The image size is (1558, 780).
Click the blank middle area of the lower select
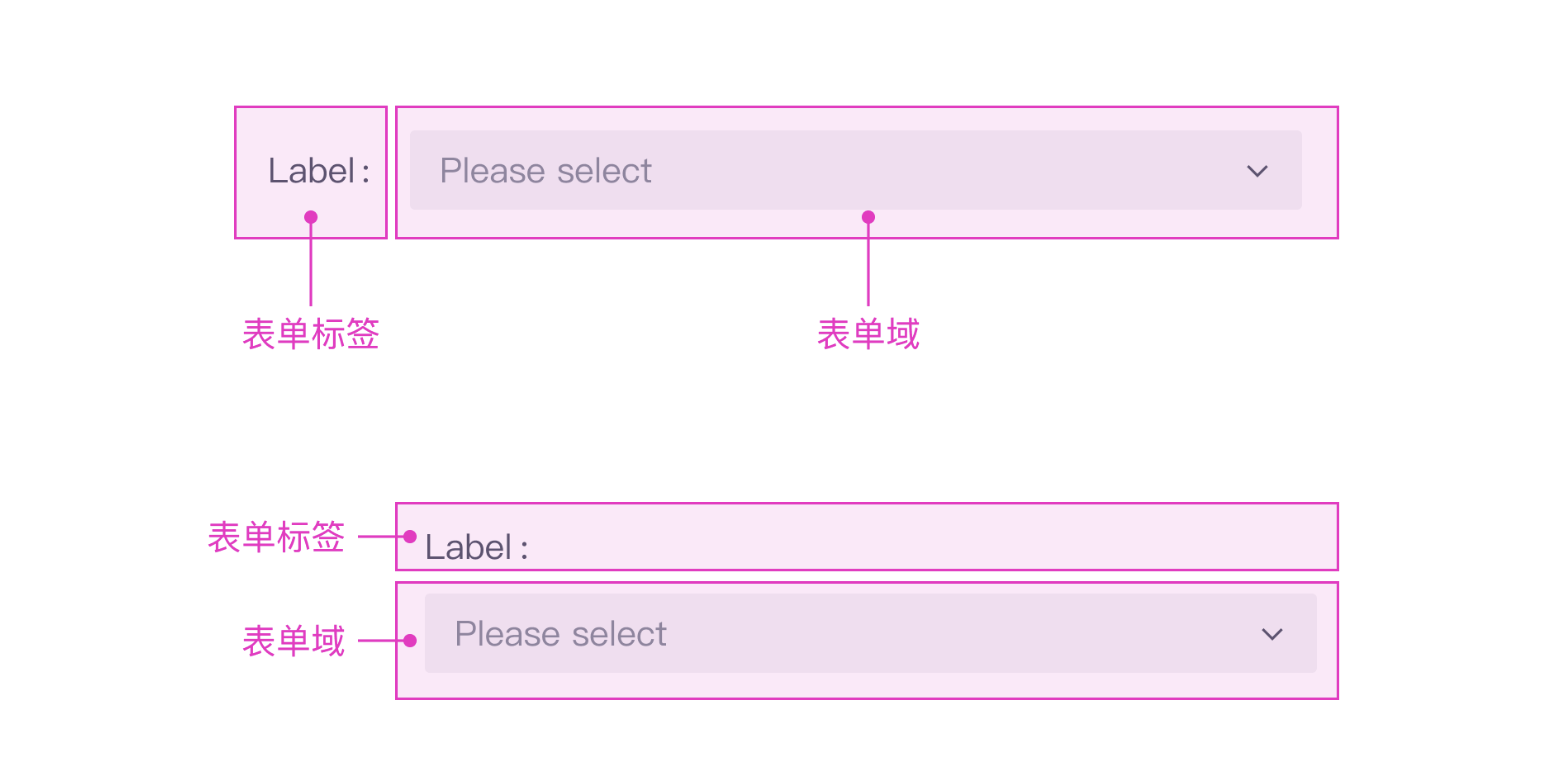950,634
